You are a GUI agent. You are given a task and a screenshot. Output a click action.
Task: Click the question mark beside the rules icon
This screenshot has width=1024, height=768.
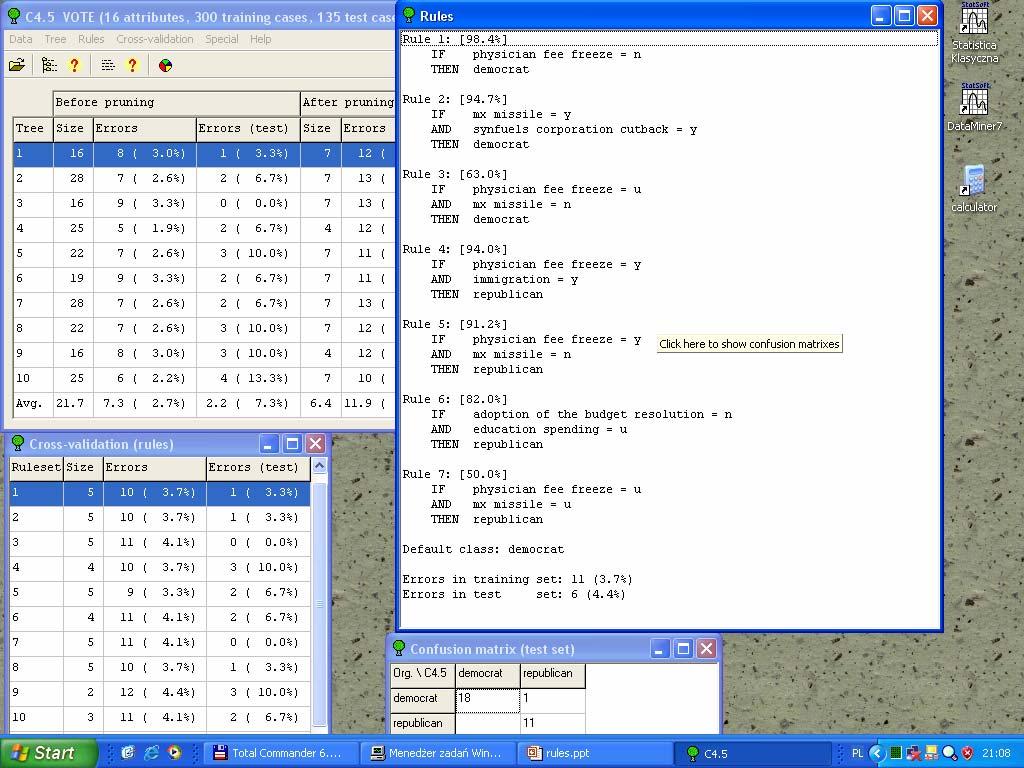click(x=133, y=65)
